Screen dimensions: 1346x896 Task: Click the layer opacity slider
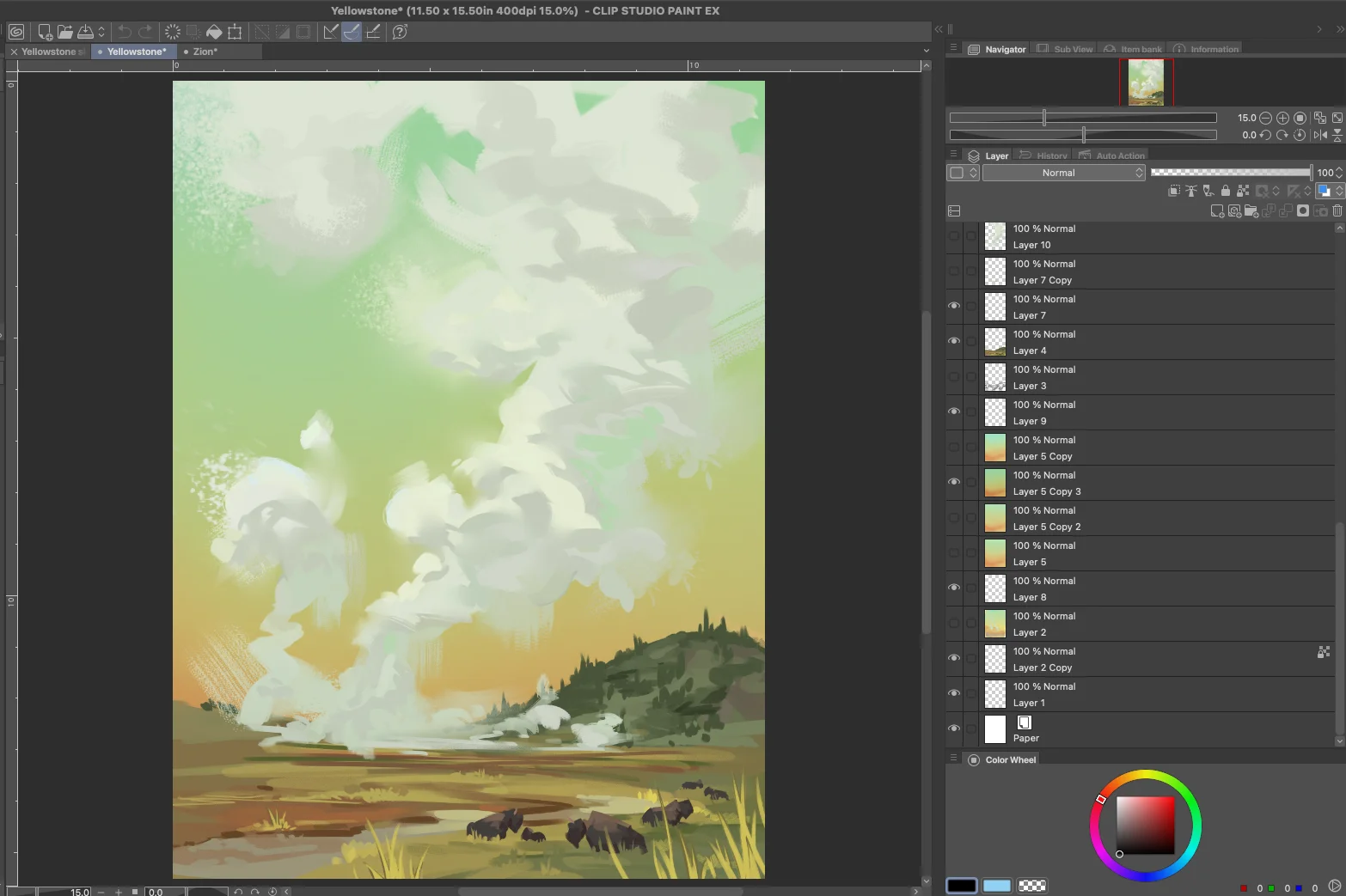point(1232,173)
